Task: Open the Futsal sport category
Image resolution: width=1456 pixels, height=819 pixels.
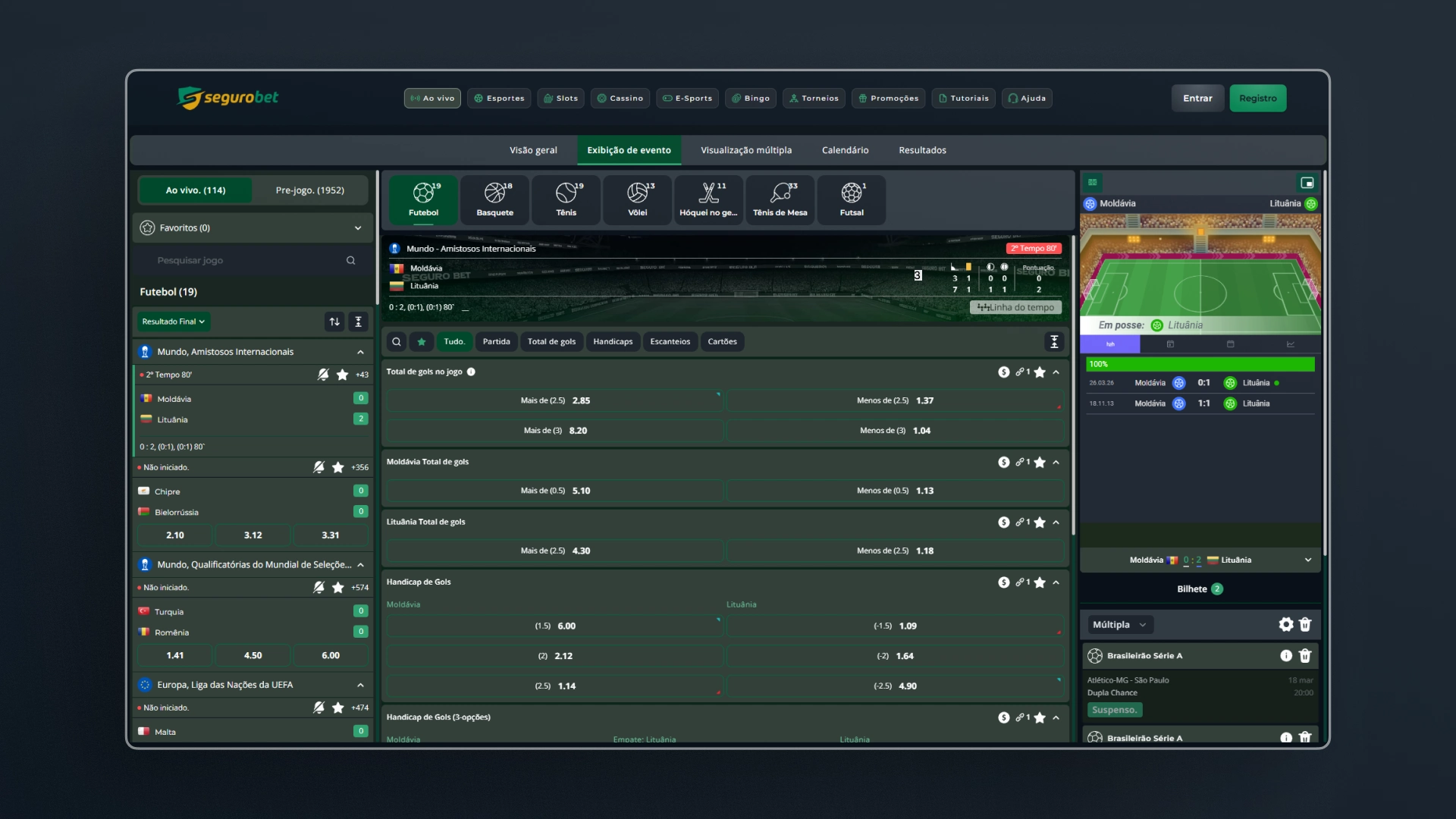Action: tap(851, 200)
